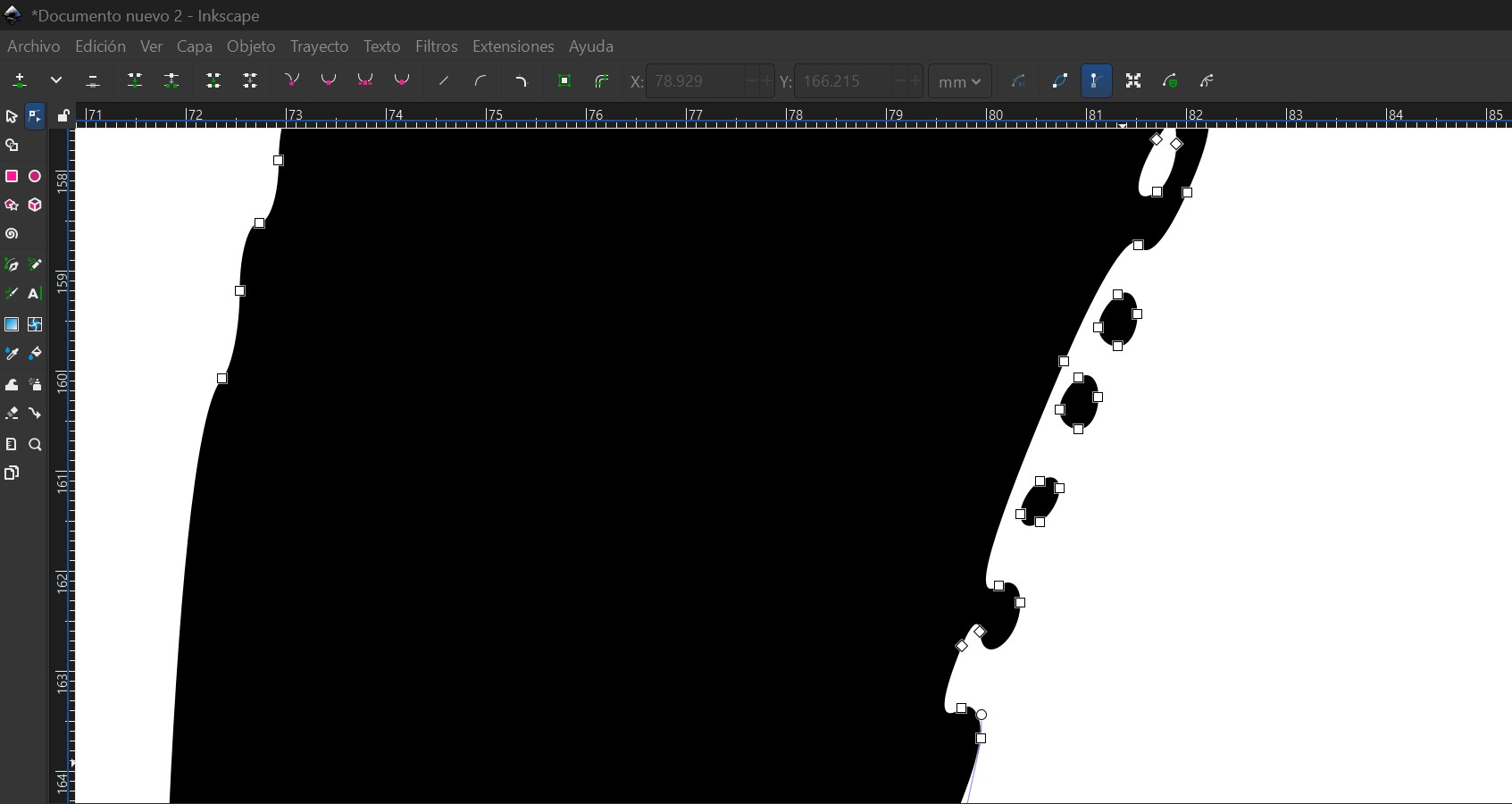Image resolution: width=1512 pixels, height=804 pixels.
Task: Open the Archivo menu
Action: [34, 46]
